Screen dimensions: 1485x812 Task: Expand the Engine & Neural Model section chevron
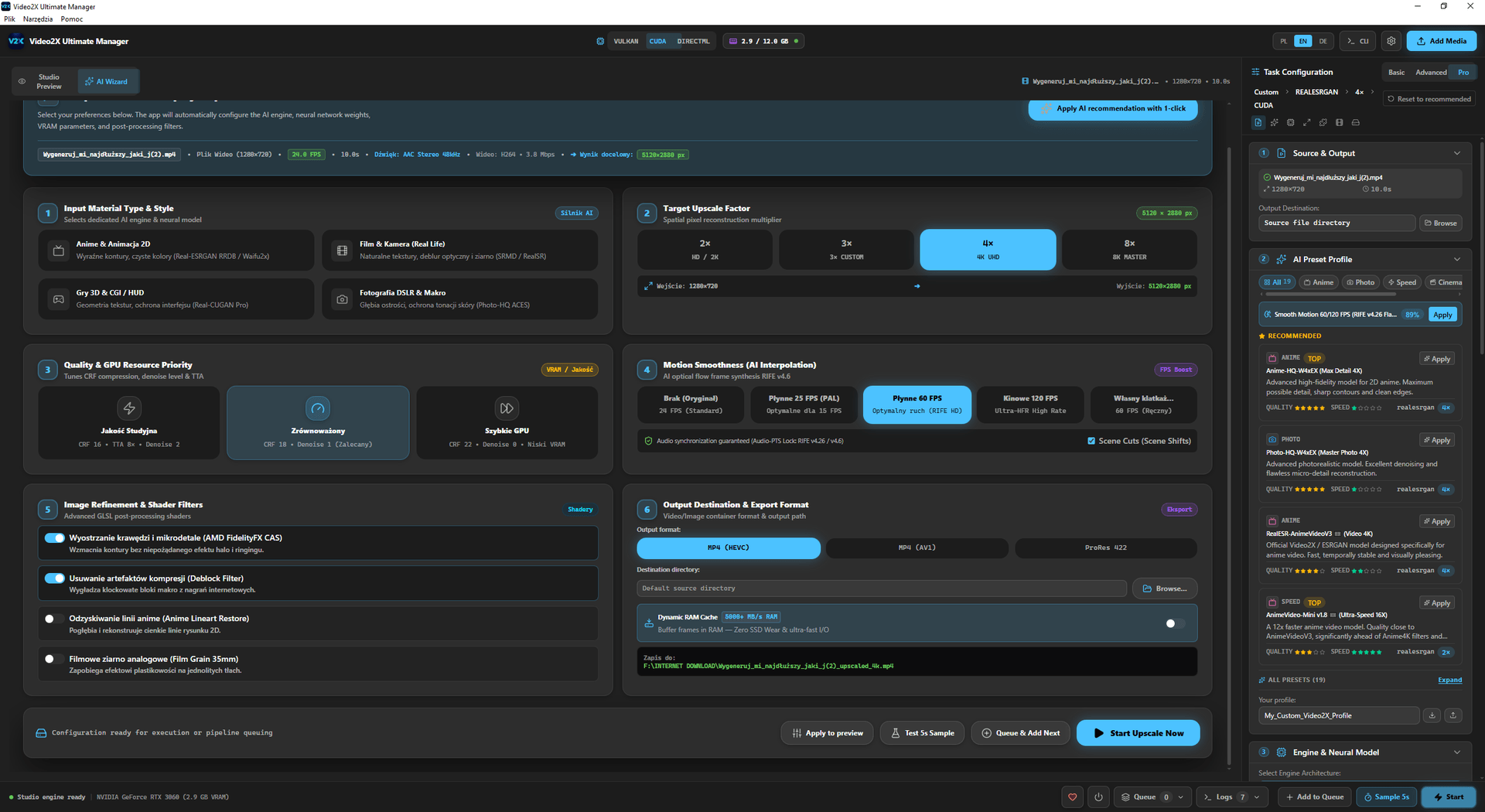click(x=1457, y=752)
